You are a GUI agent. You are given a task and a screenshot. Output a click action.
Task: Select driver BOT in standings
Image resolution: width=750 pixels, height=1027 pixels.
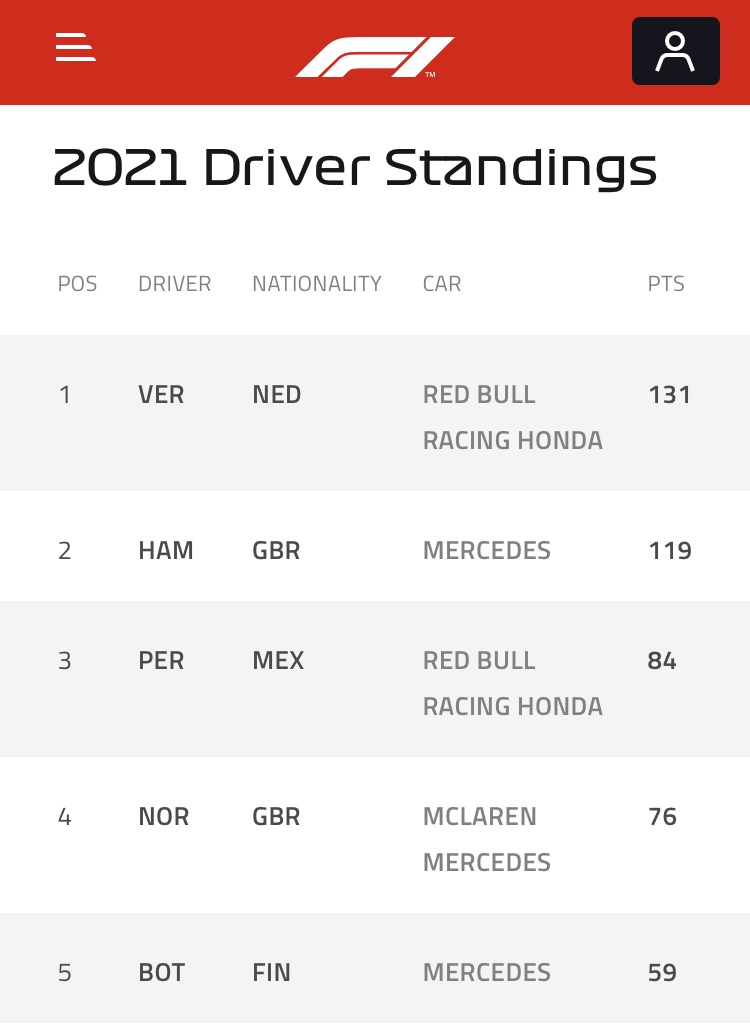(x=162, y=973)
